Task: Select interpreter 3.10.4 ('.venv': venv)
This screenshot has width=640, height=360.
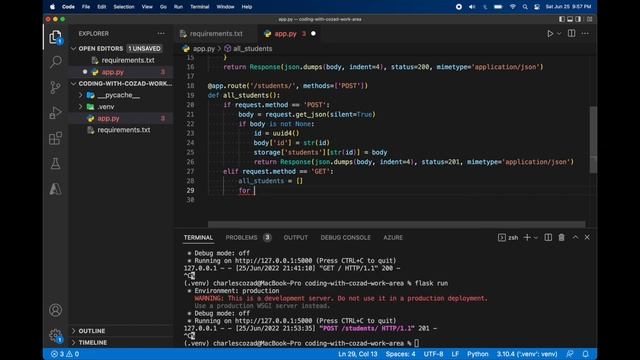Action: point(527,354)
